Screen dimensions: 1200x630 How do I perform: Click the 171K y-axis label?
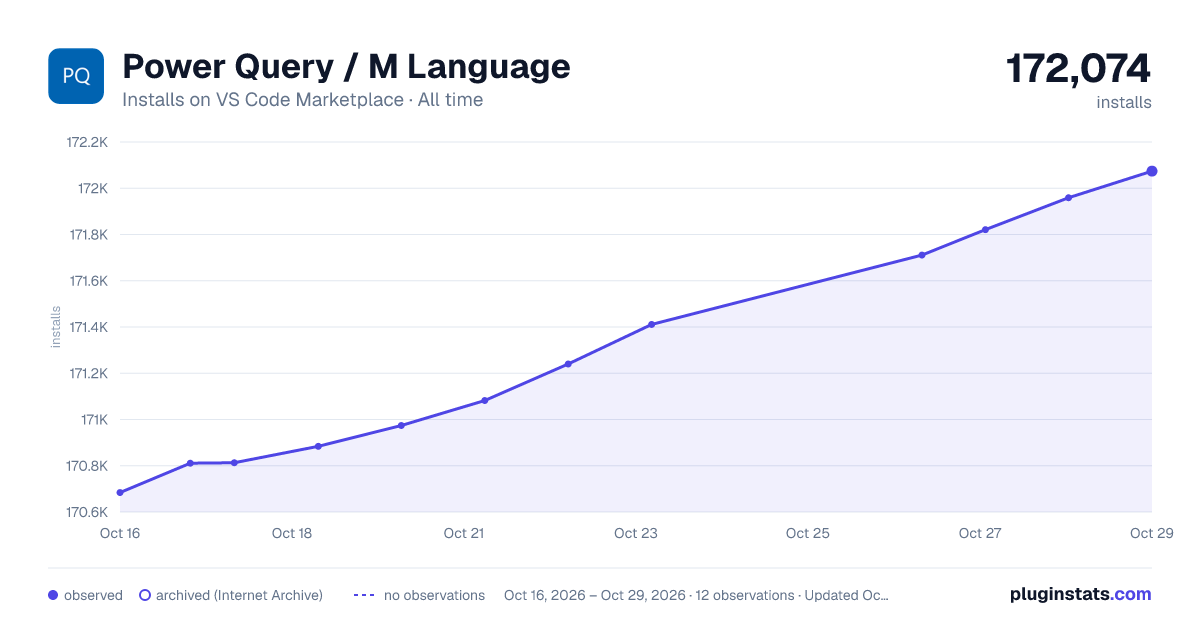[94, 420]
